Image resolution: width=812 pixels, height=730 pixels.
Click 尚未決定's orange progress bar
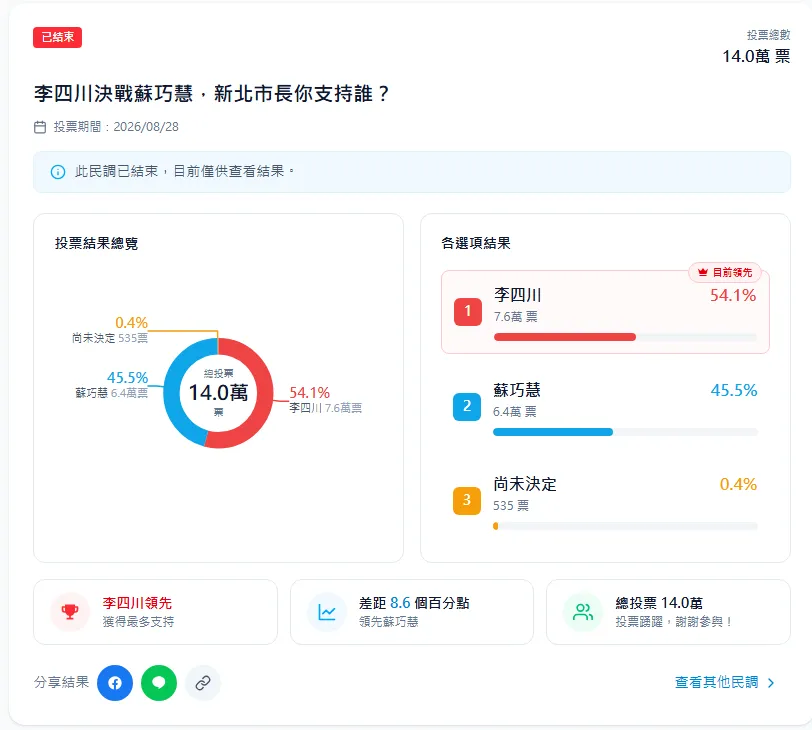point(496,526)
